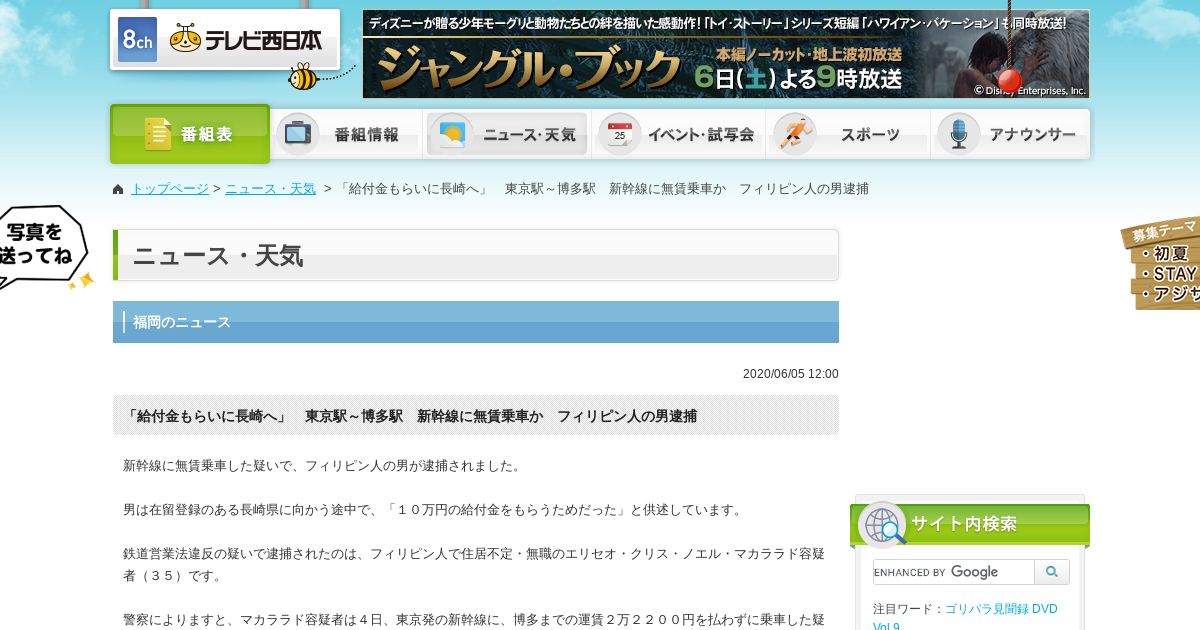1200x630 pixels.
Task: Focus the Google custom search field
Action: click(953, 572)
